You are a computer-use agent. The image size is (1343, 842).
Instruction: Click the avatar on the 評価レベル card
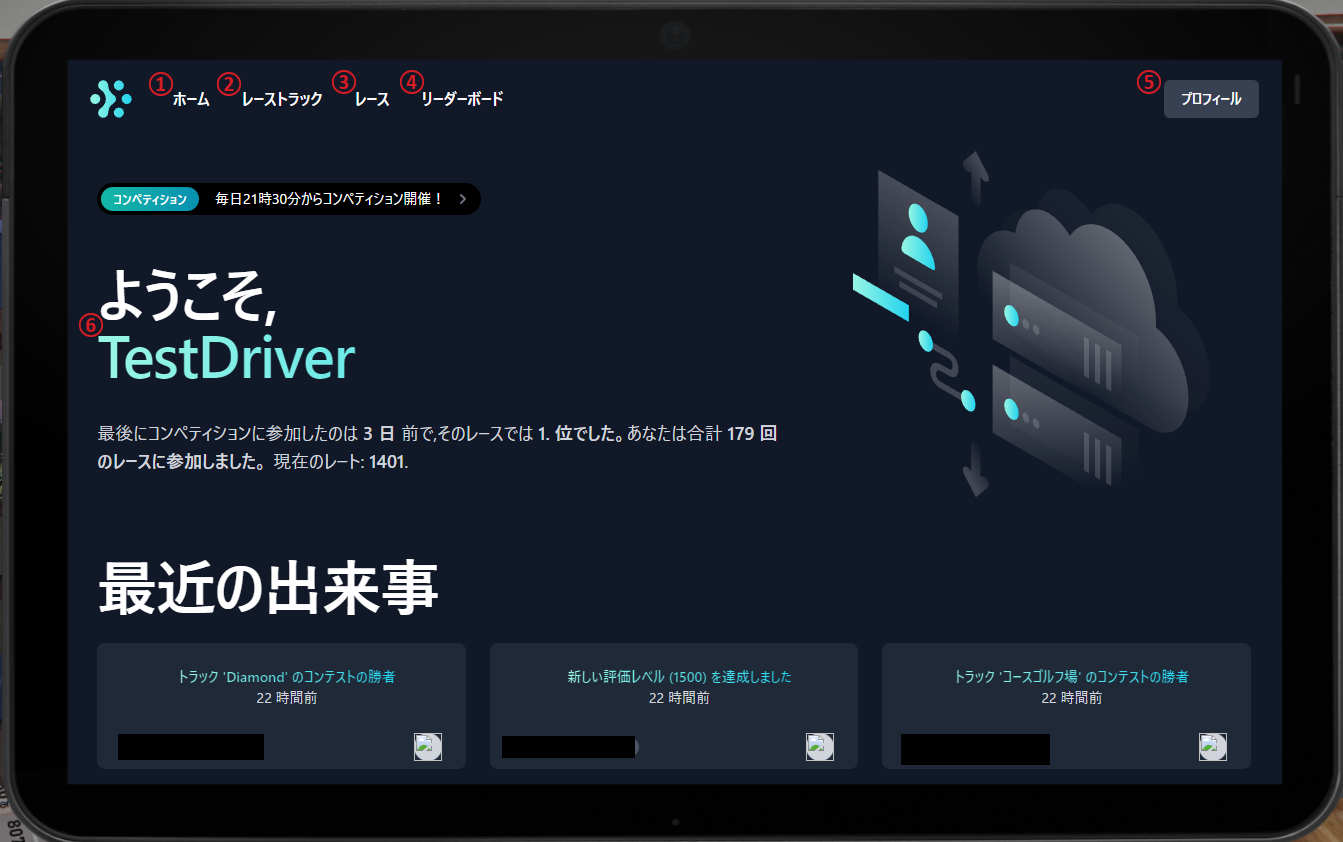click(x=820, y=747)
